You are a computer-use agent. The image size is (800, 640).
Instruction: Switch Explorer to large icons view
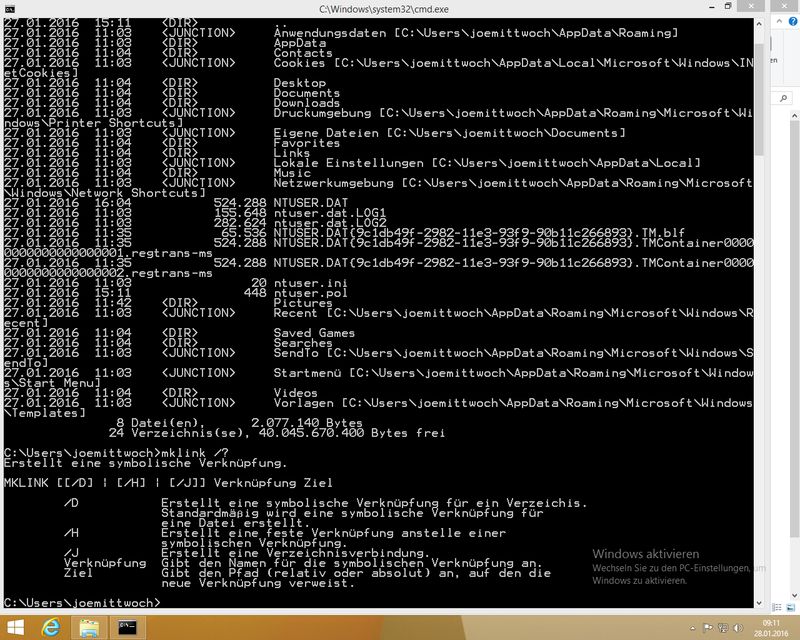[x=790, y=607]
